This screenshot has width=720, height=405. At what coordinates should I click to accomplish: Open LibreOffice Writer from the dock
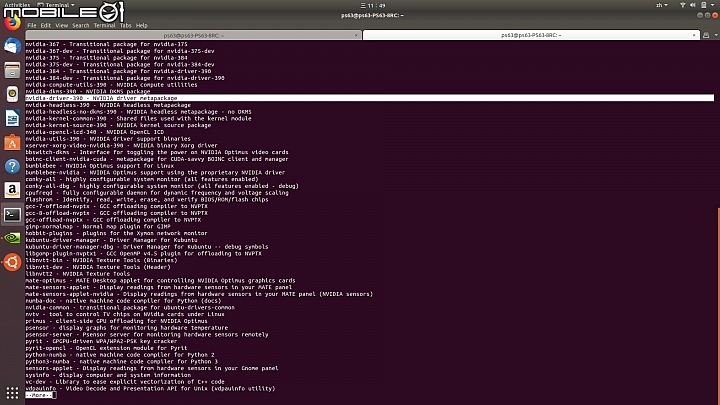[12, 118]
